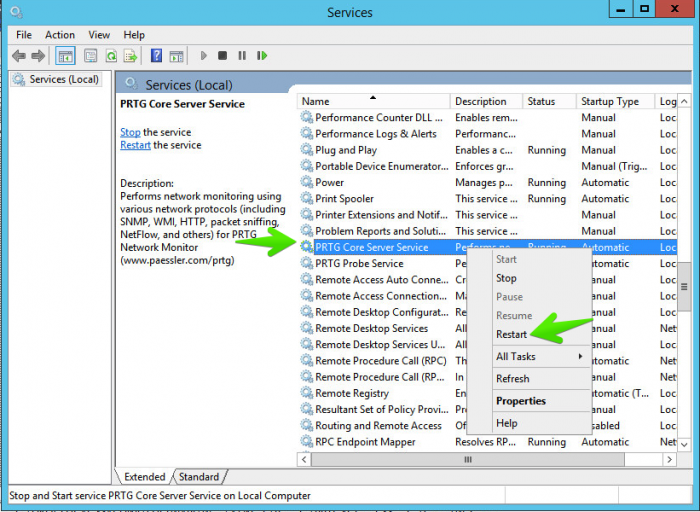The width and height of the screenshot is (700, 512).
Task: Click the horizontal scrollbar left arrow
Action: [304, 459]
